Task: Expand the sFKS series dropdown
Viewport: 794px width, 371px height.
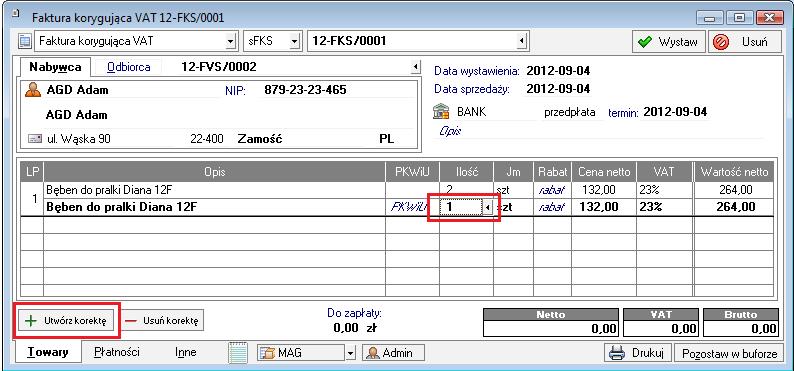Action: 295,41
